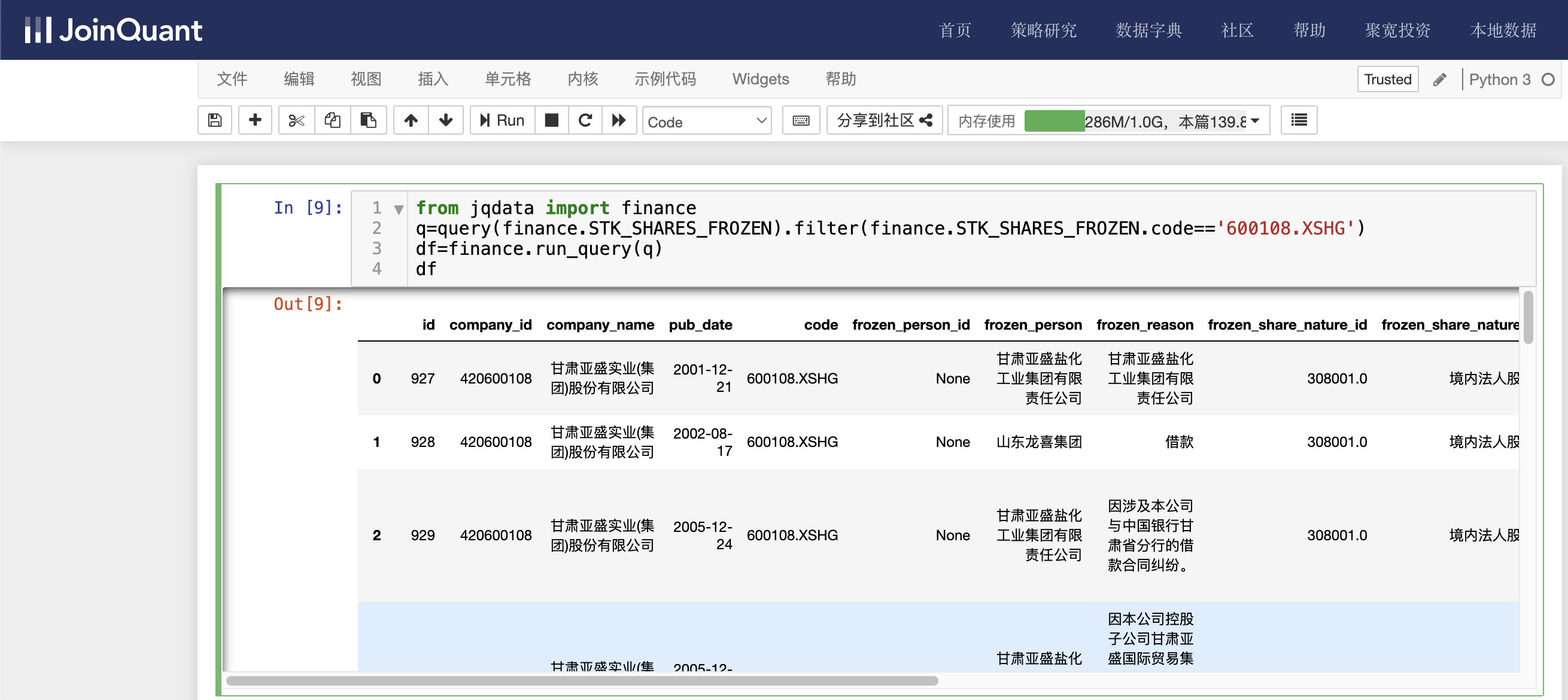
Task: Click the Run button
Action: pyautogui.click(x=502, y=120)
